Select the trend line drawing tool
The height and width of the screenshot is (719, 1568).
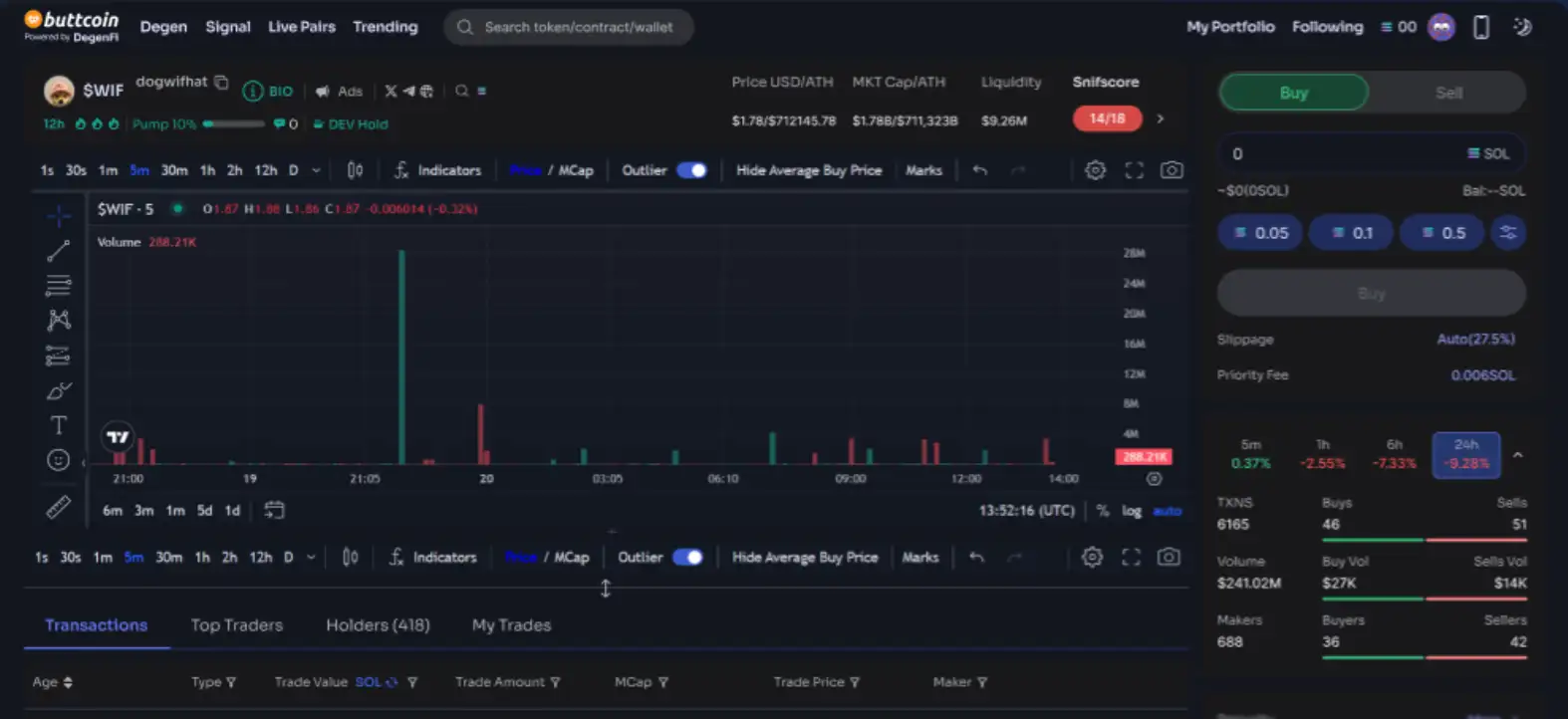(x=59, y=250)
